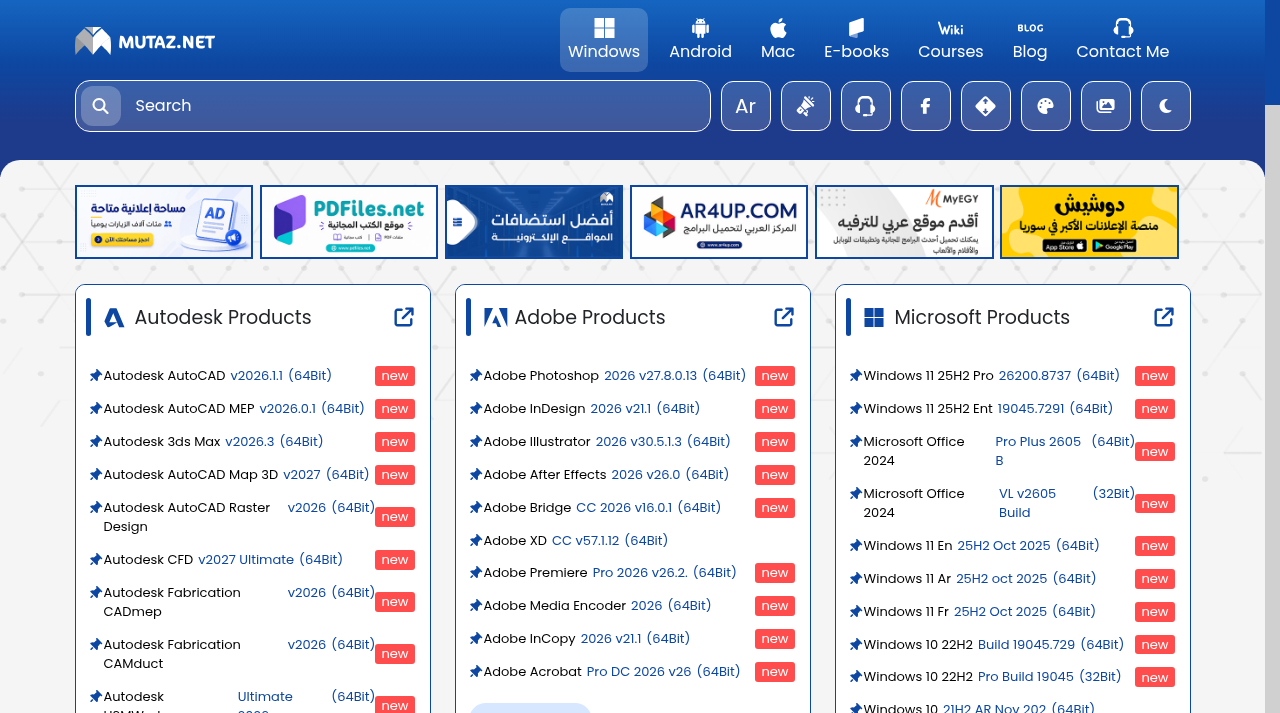Viewport: 1280px width, 713px height.
Task: Open Autodesk AutoCAD v2026.1.1 link
Action: click(x=217, y=376)
